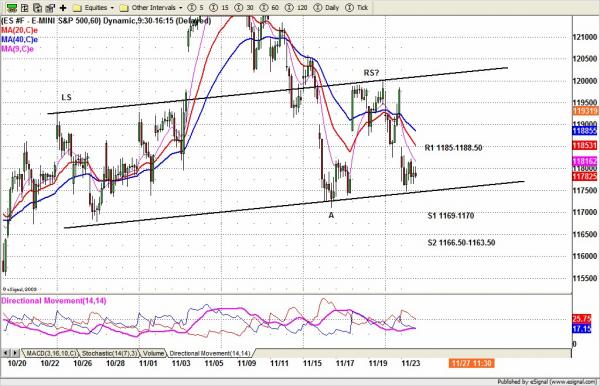Click the 120000 price axis label
The height and width of the screenshot is (386, 600).
[x=585, y=81]
